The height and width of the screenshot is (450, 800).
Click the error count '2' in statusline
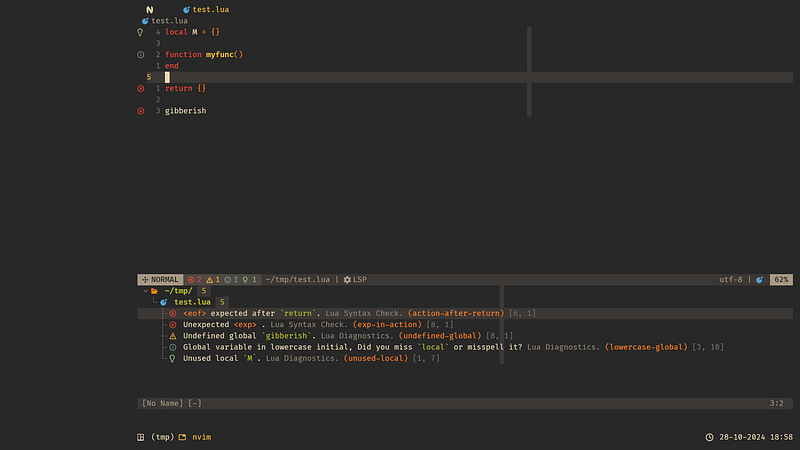tap(194, 280)
